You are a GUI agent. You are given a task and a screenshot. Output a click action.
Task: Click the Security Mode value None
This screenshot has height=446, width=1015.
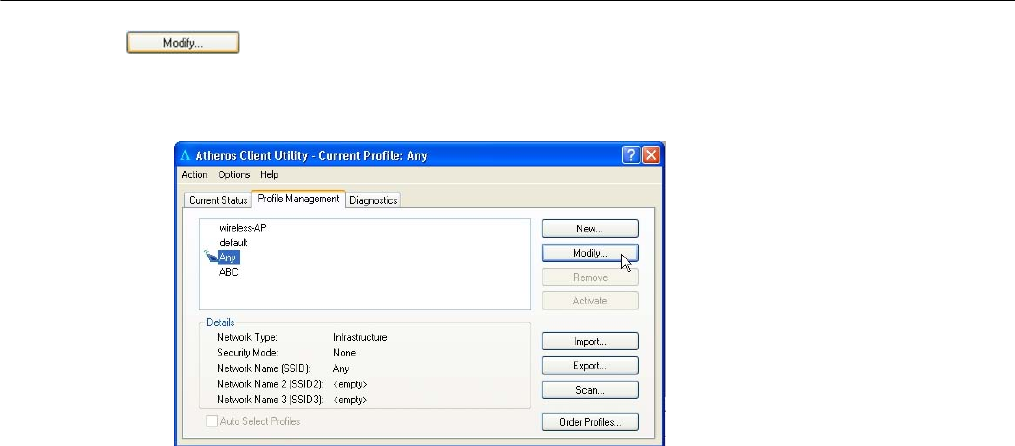pos(344,353)
